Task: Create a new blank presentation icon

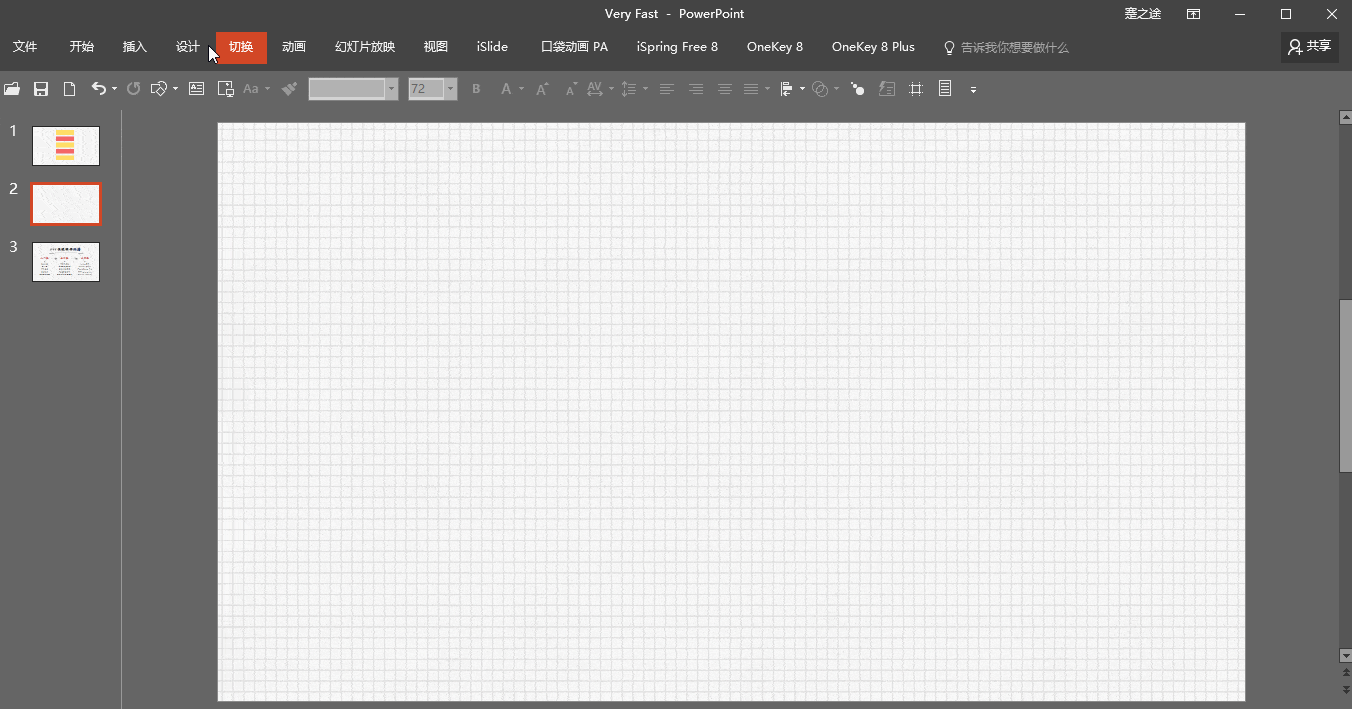Action: (69, 89)
